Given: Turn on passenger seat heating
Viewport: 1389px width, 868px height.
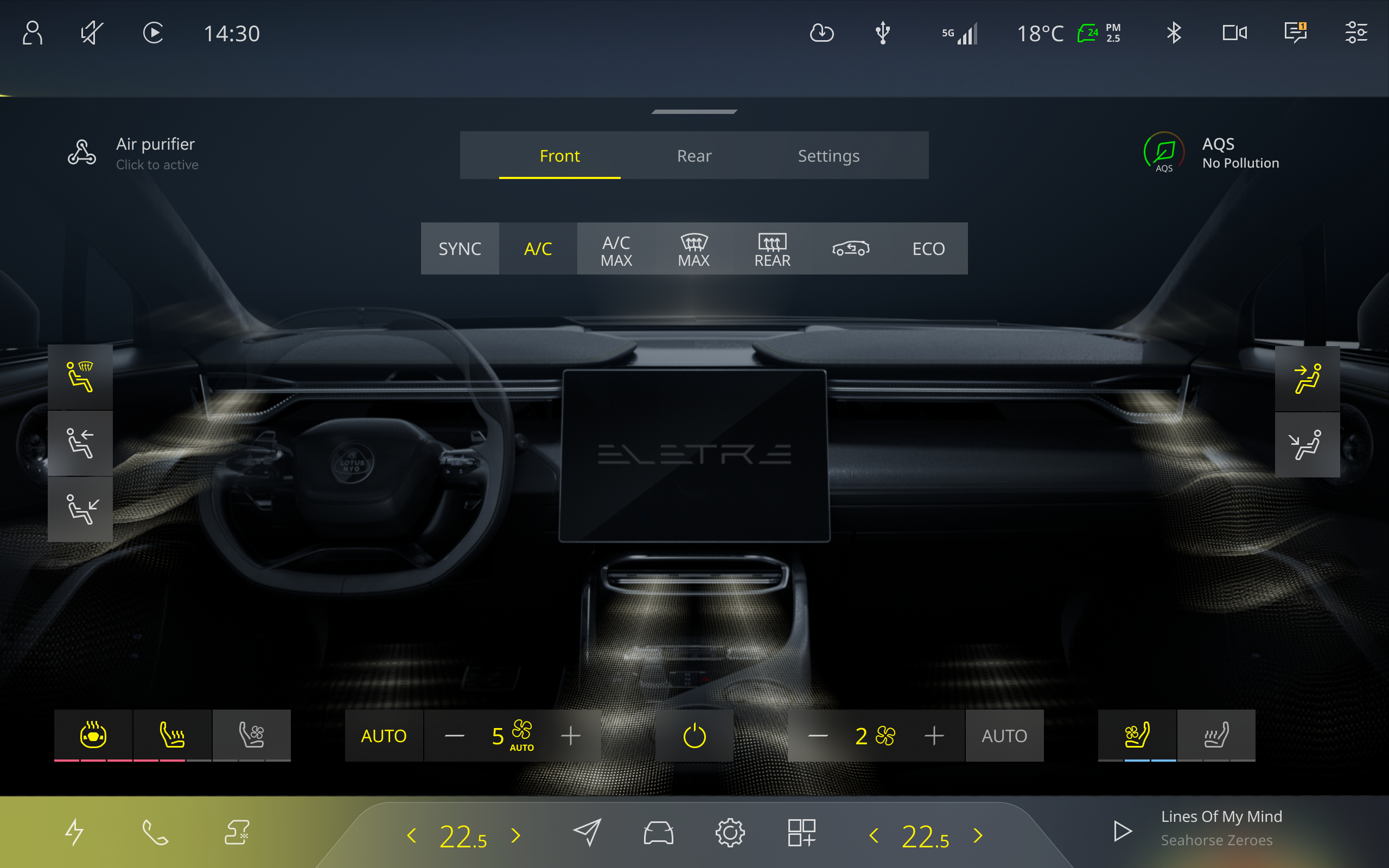Looking at the screenshot, I should click(1216, 736).
